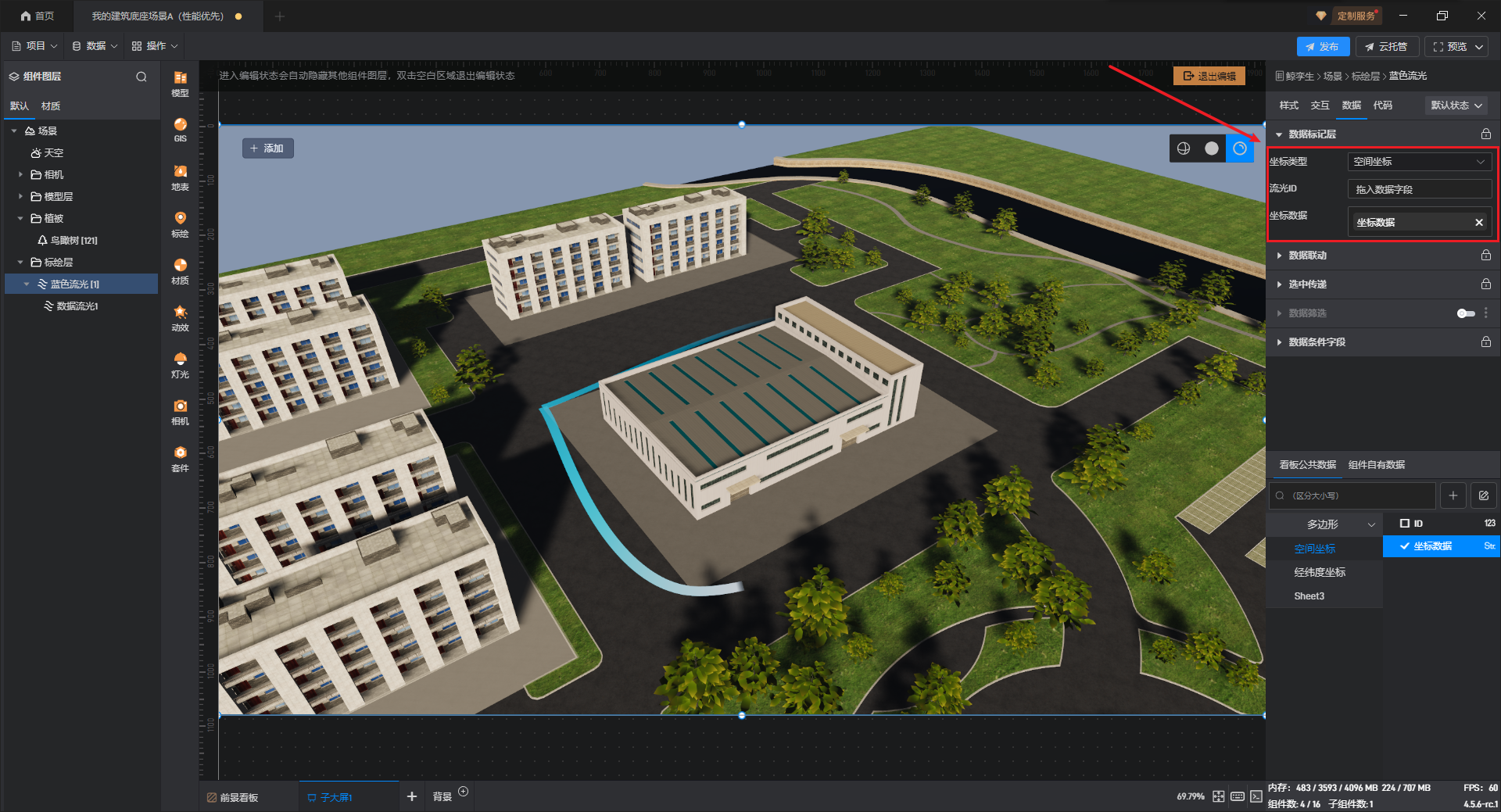Screen dimensions: 1501x812
Task: Click the 流光ID data field input
Action: (x=1420, y=189)
